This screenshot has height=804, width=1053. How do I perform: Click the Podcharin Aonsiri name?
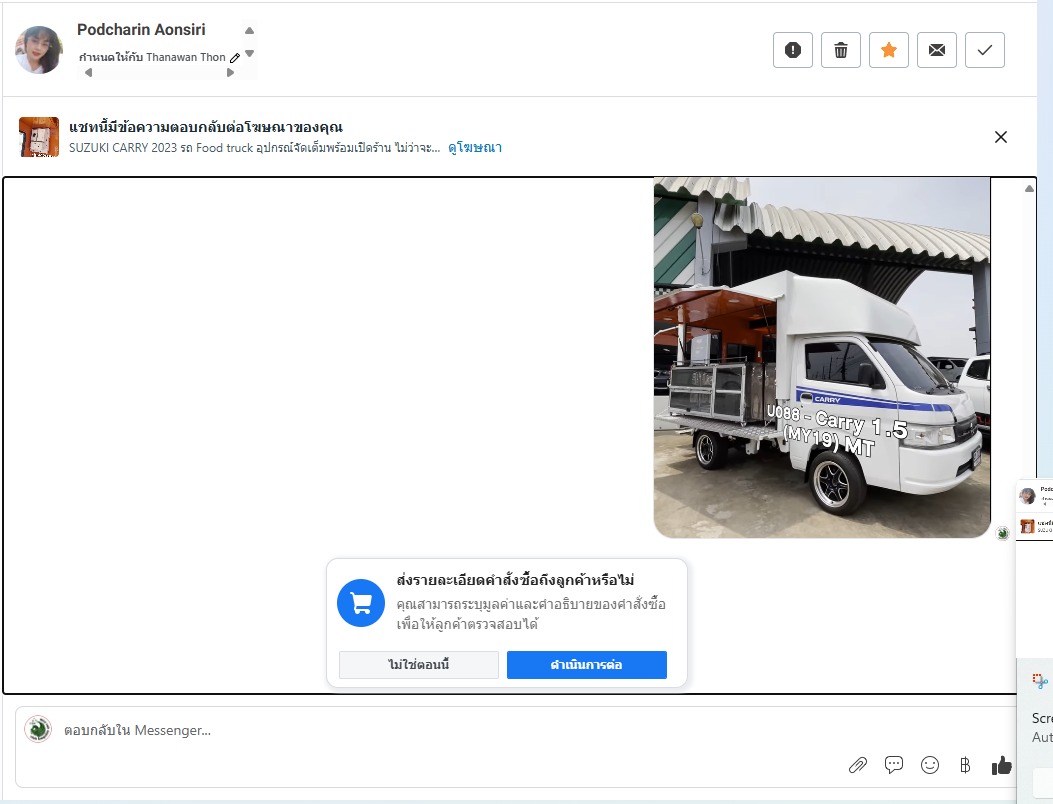(x=141, y=30)
